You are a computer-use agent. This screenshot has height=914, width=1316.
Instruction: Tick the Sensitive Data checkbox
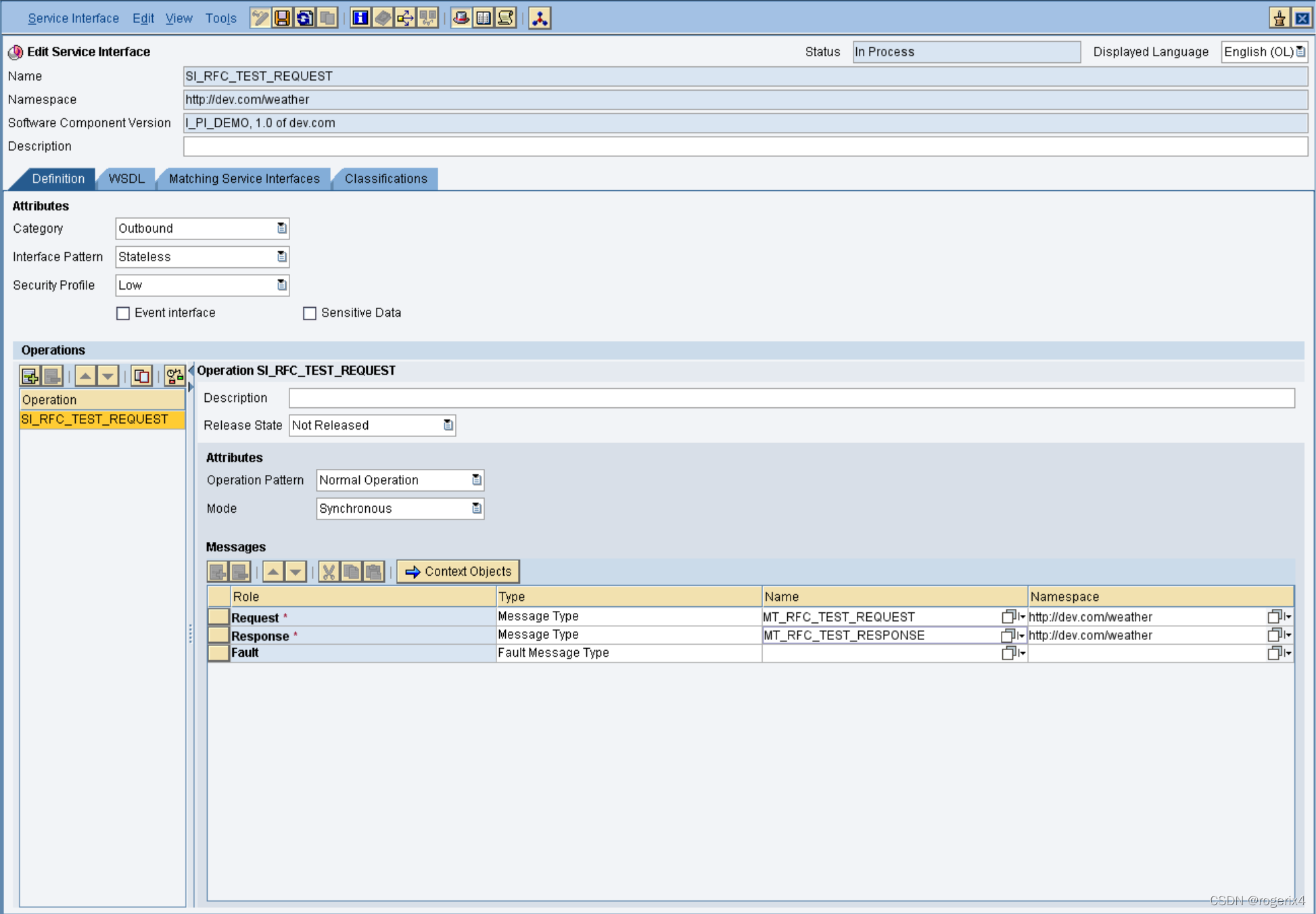click(310, 313)
